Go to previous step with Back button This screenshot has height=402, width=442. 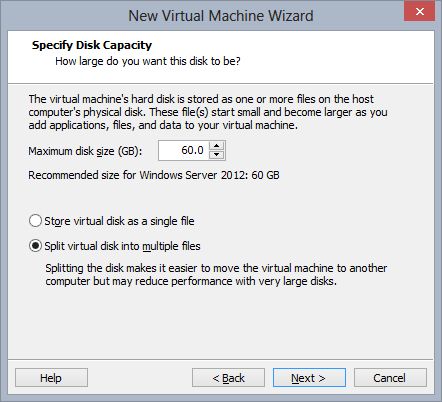coord(228,378)
